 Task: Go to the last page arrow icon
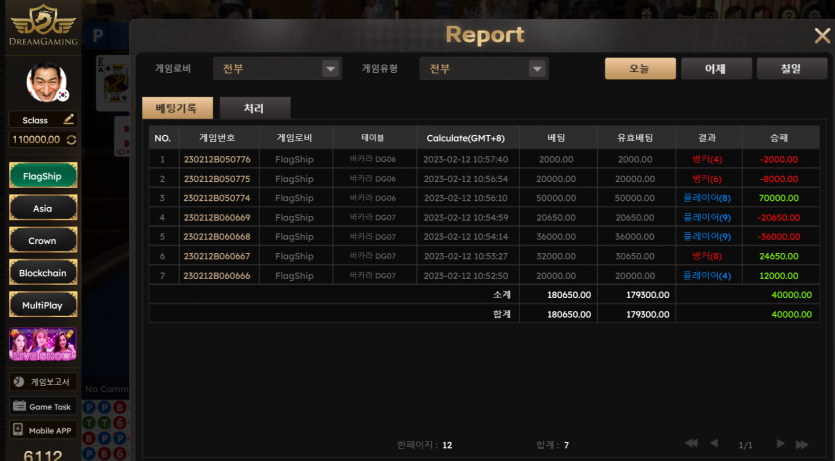[x=802, y=444]
